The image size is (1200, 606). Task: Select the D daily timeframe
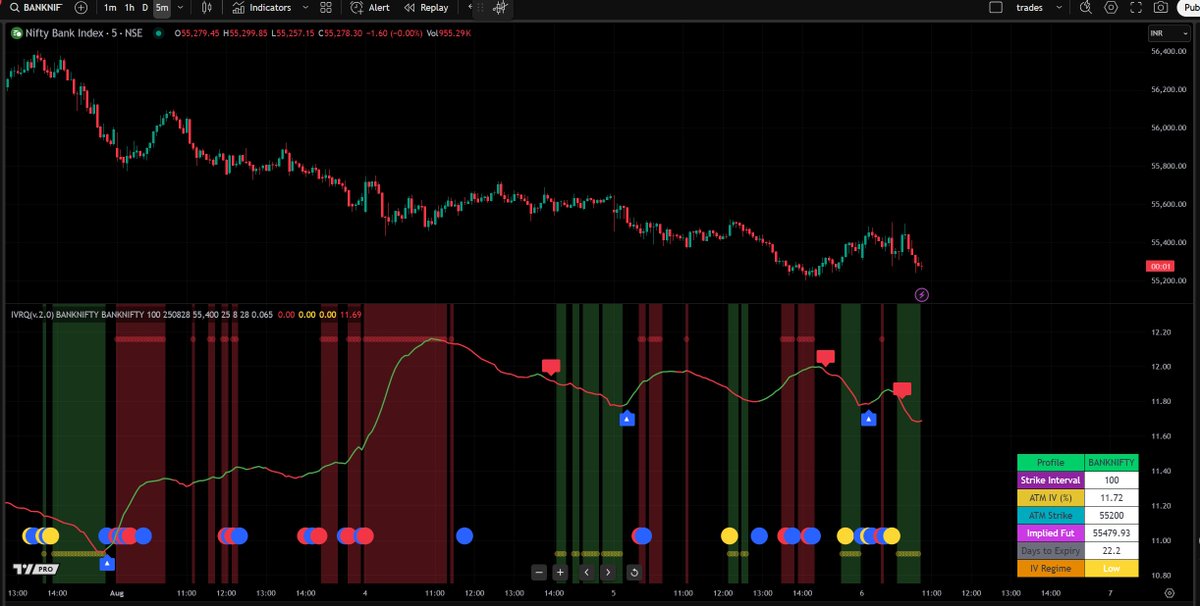(145, 7)
